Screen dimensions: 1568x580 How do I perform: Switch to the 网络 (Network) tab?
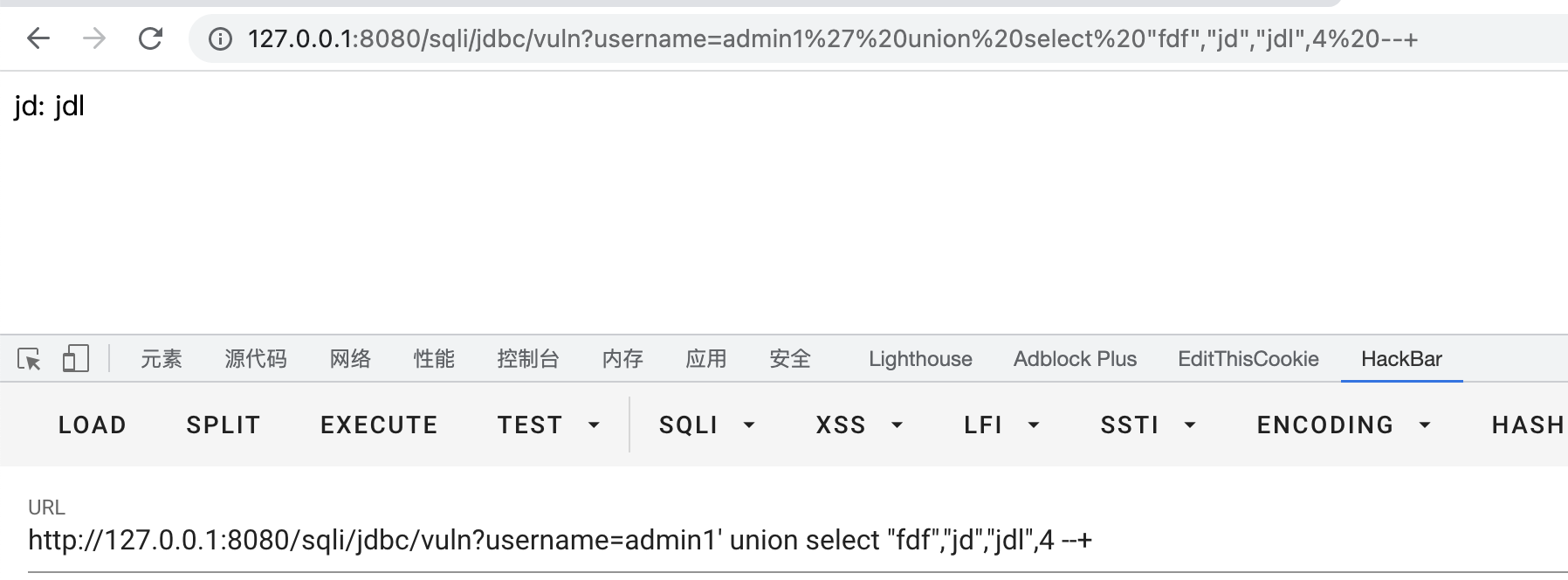(350, 359)
